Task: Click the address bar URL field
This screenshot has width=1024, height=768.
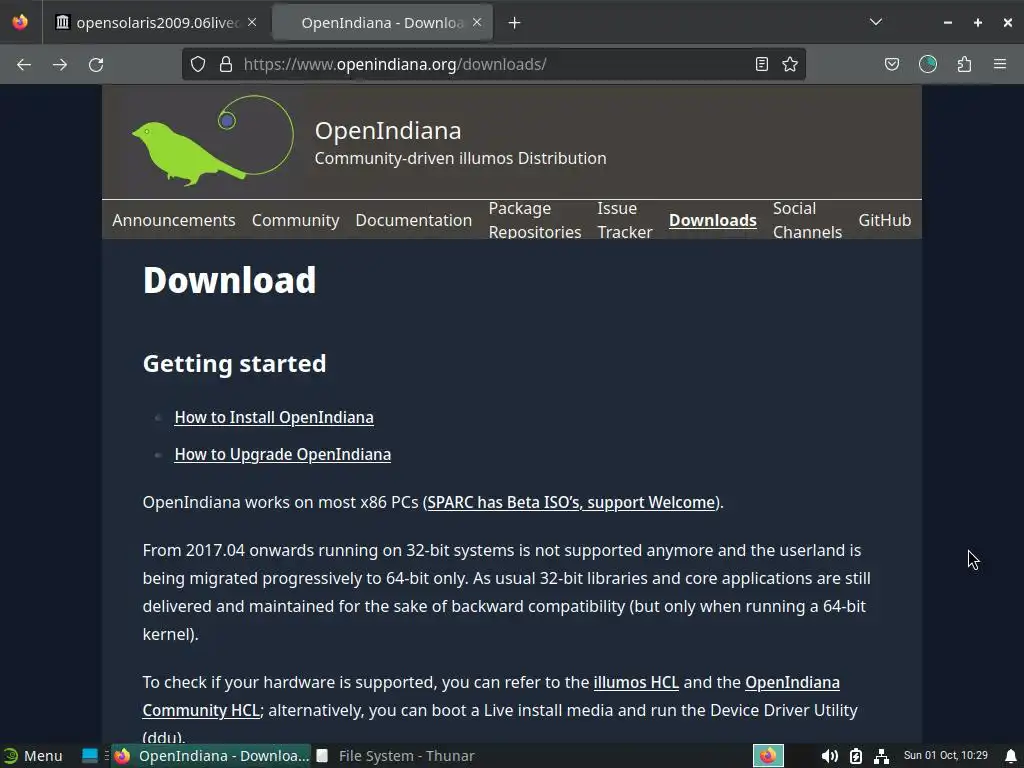Action: [493, 64]
